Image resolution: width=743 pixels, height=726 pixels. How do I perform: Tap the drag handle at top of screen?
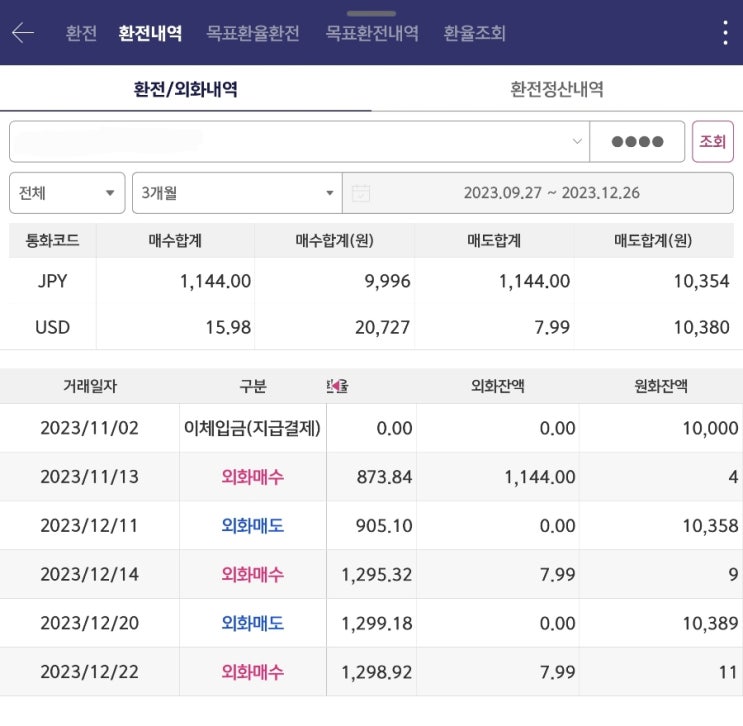click(x=371, y=13)
